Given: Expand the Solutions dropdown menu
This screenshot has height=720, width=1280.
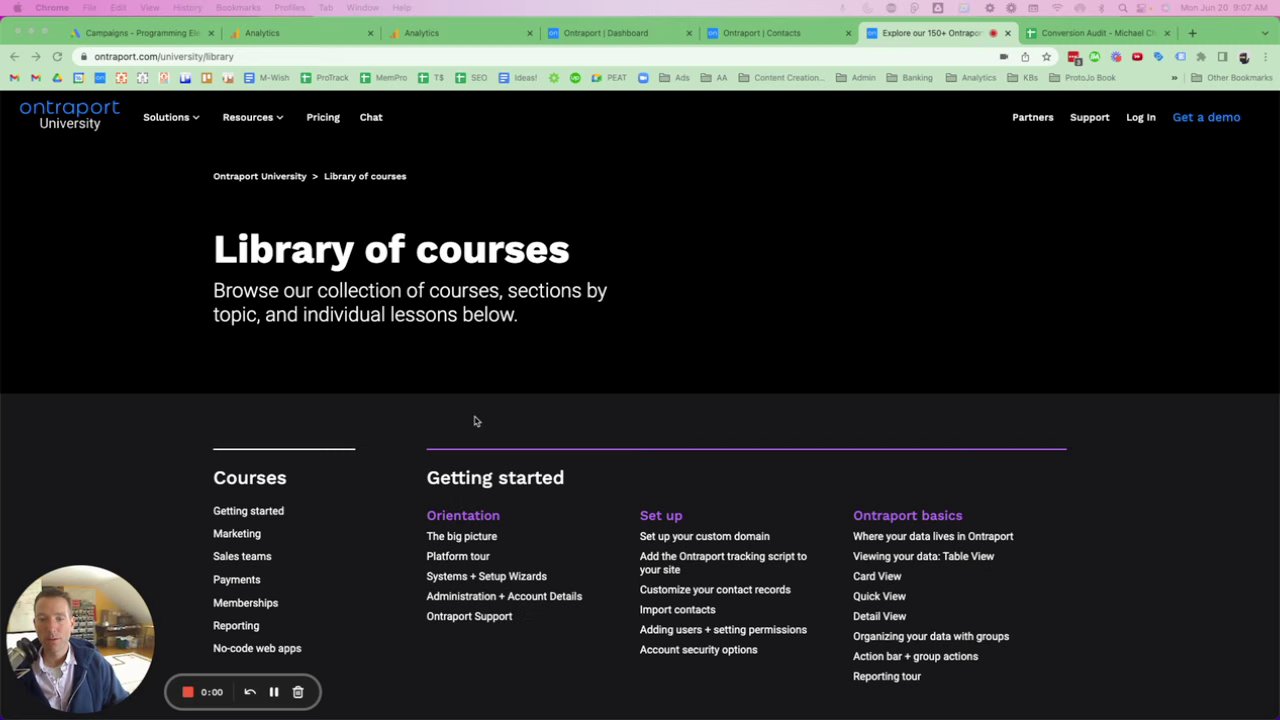Looking at the screenshot, I should tap(171, 117).
